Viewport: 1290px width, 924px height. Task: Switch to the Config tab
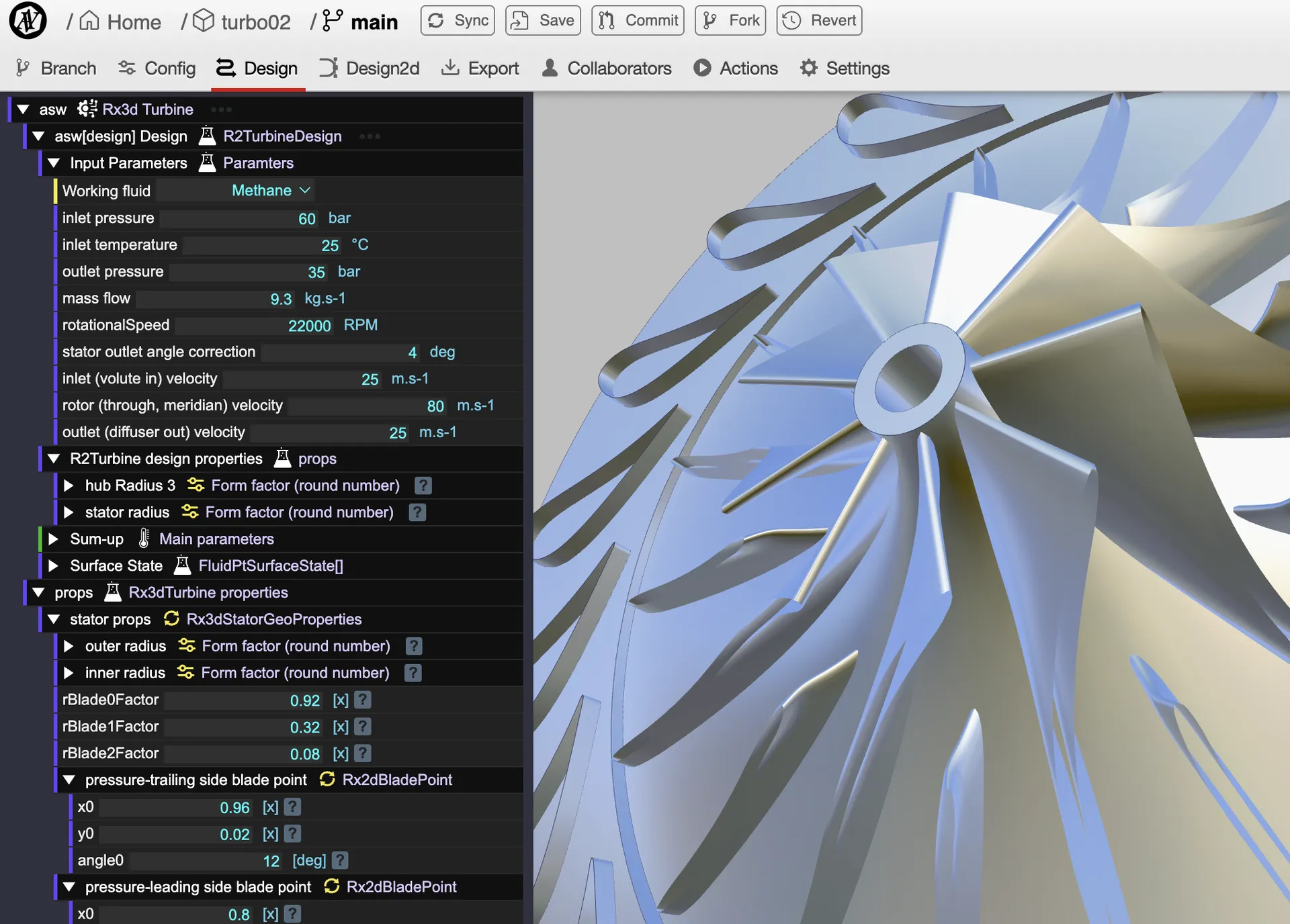point(157,68)
